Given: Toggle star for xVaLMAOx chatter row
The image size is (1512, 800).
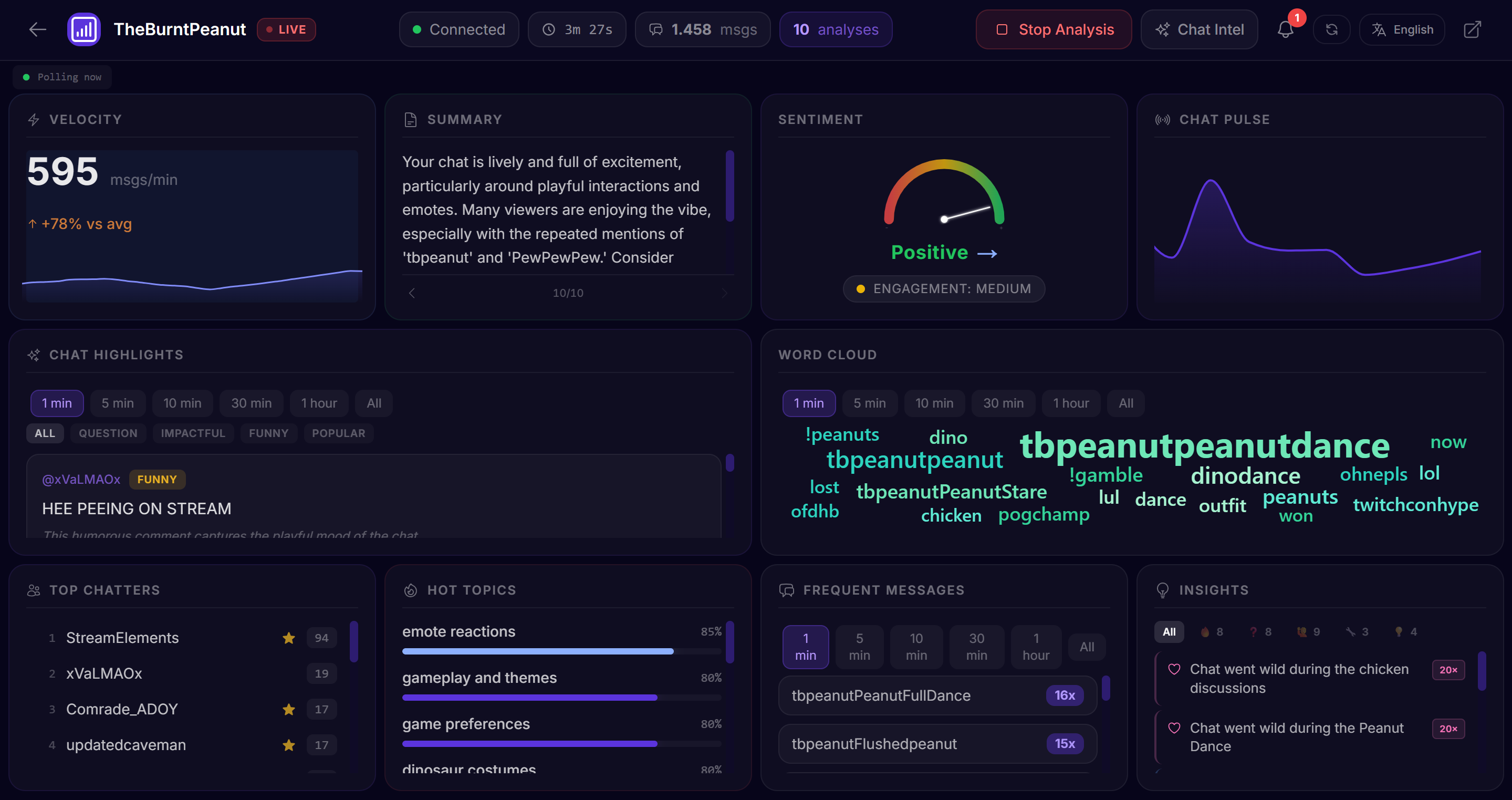Looking at the screenshot, I should click(288, 674).
